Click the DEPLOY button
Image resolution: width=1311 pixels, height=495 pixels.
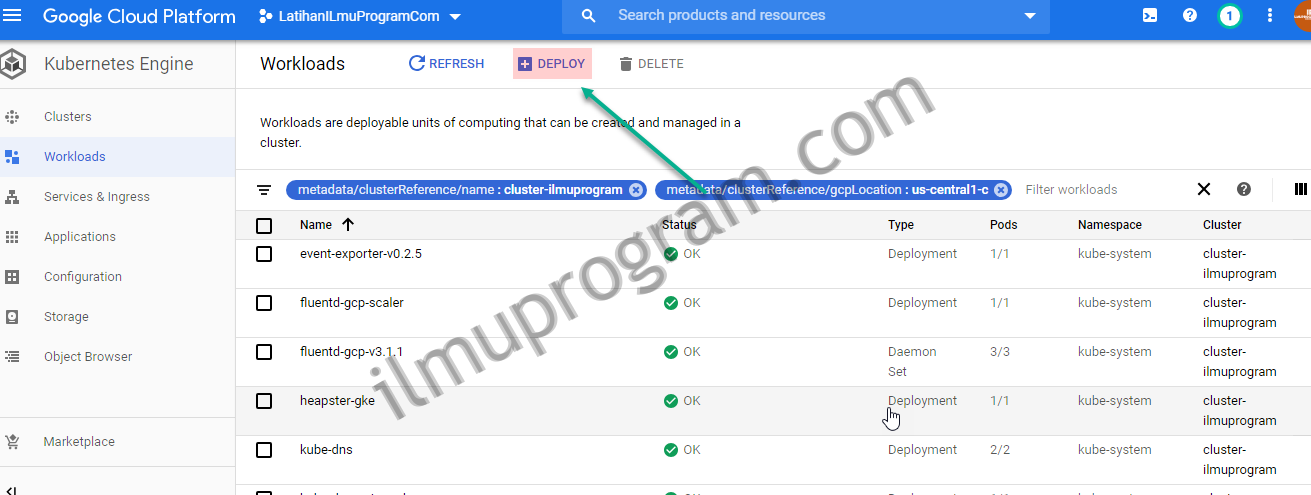[x=552, y=64]
